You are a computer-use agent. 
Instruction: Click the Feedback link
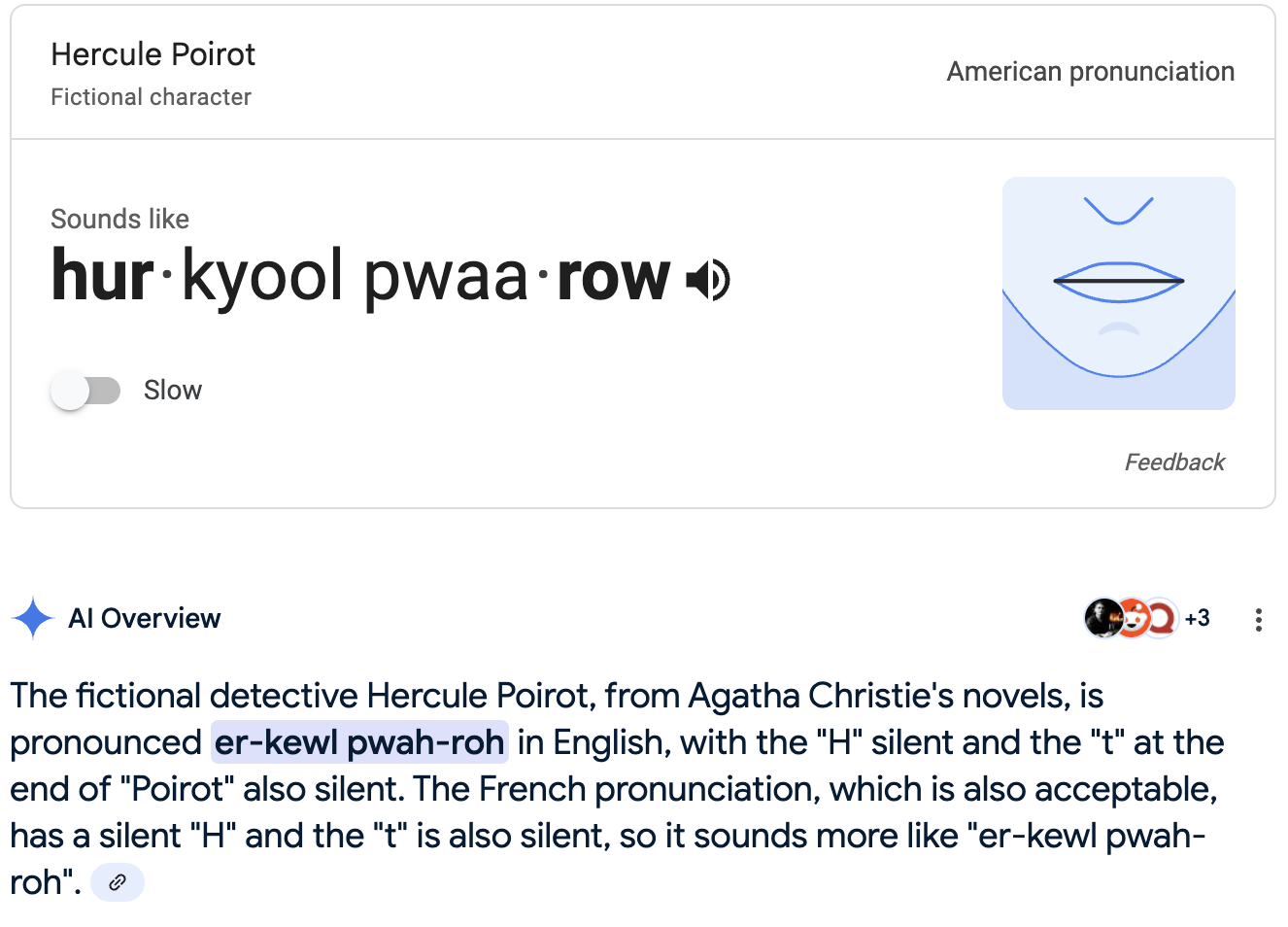(x=1174, y=463)
